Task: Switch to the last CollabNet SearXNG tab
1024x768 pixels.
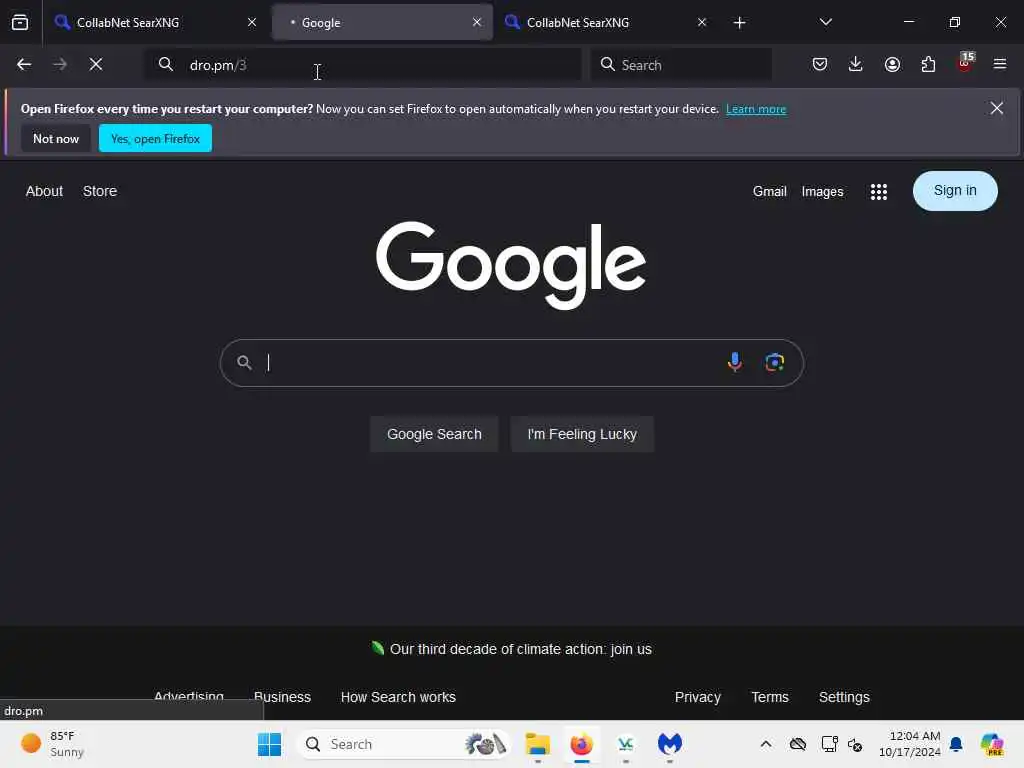Action: [x=605, y=23]
